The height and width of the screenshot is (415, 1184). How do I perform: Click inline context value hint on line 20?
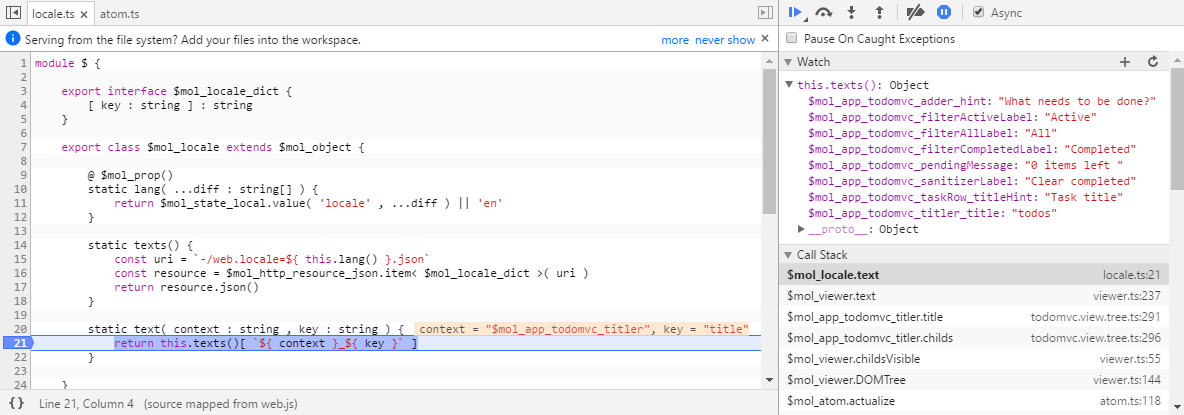(582, 329)
